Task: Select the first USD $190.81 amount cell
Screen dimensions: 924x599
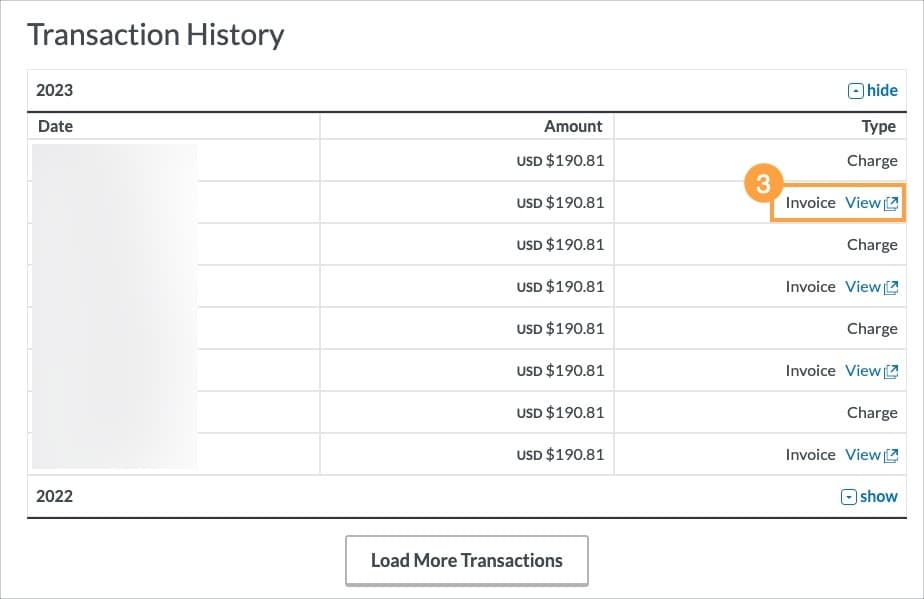Action: (x=560, y=160)
